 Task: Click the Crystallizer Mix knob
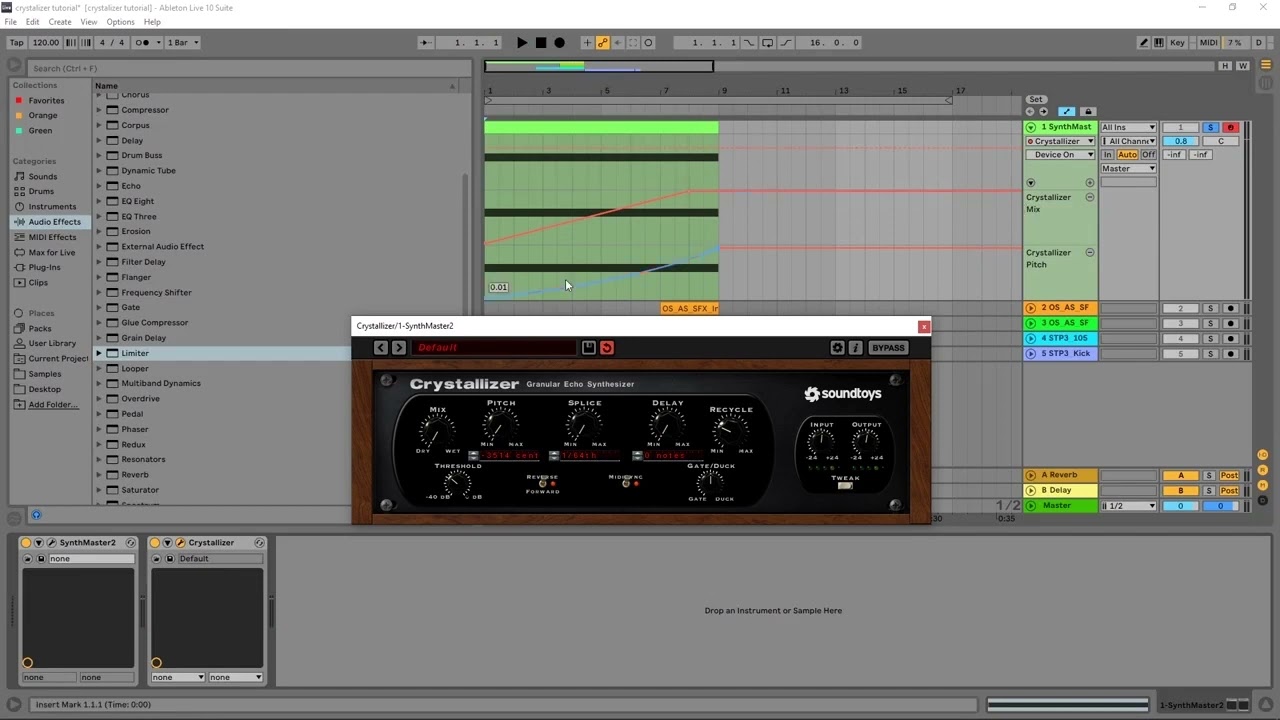[x=437, y=432]
